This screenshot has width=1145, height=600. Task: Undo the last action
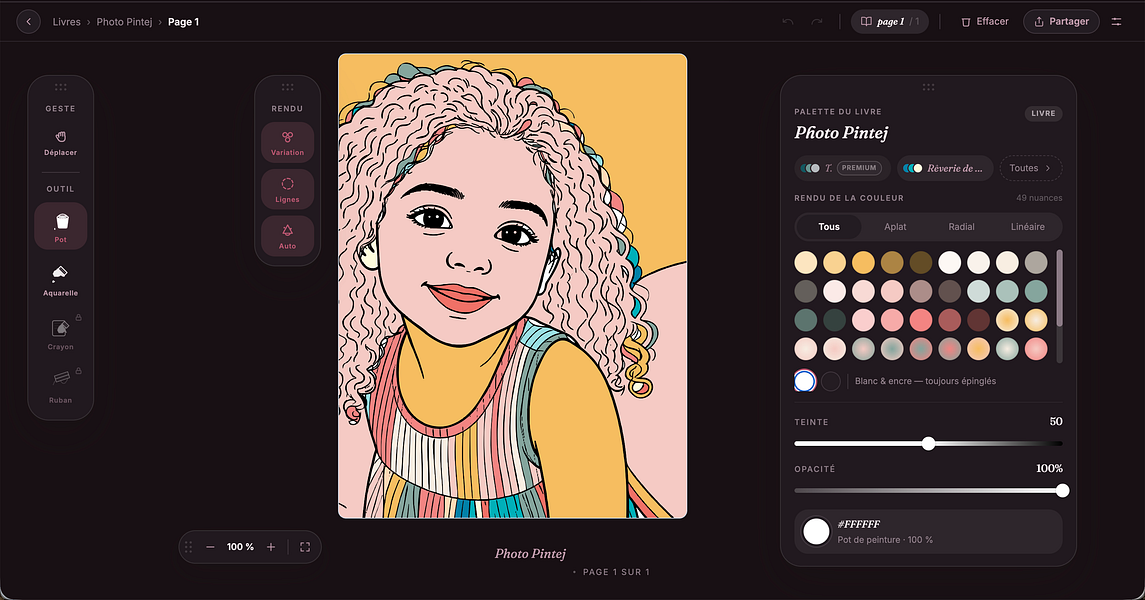788,22
